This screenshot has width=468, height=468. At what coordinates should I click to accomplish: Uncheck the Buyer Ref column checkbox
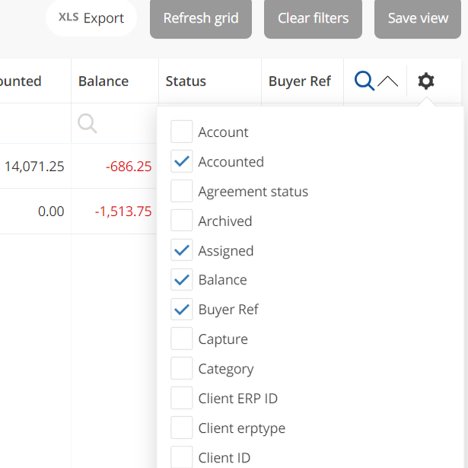(182, 309)
